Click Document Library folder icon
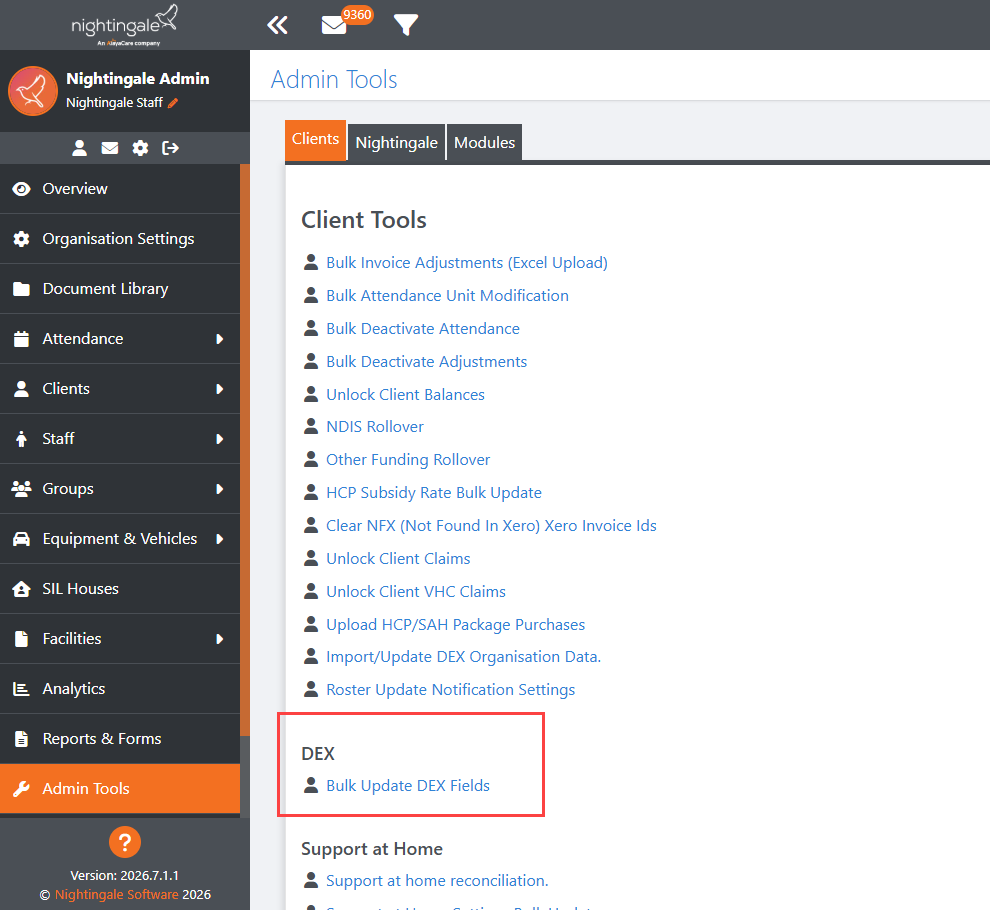The width and height of the screenshot is (990, 910). pyautogui.click(x=21, y=289)
